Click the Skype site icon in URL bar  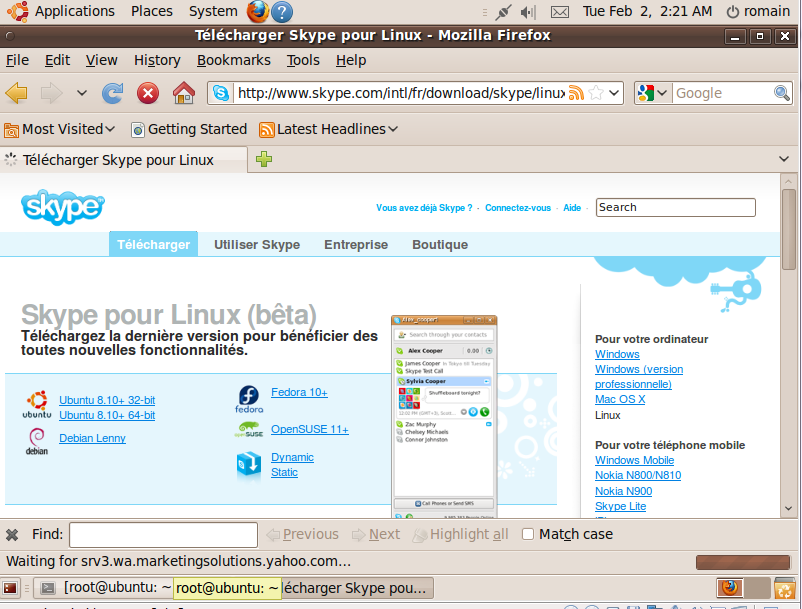(221, 93)
